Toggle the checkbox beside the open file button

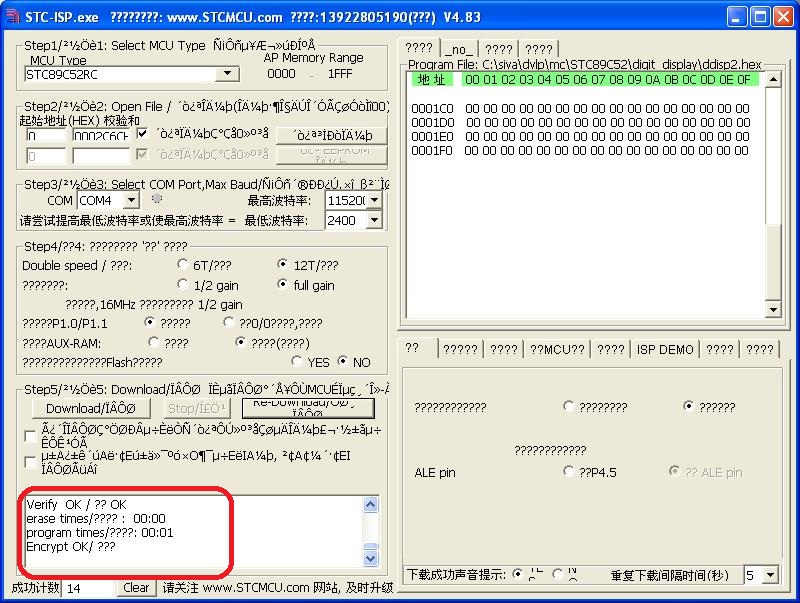[142, 134]
